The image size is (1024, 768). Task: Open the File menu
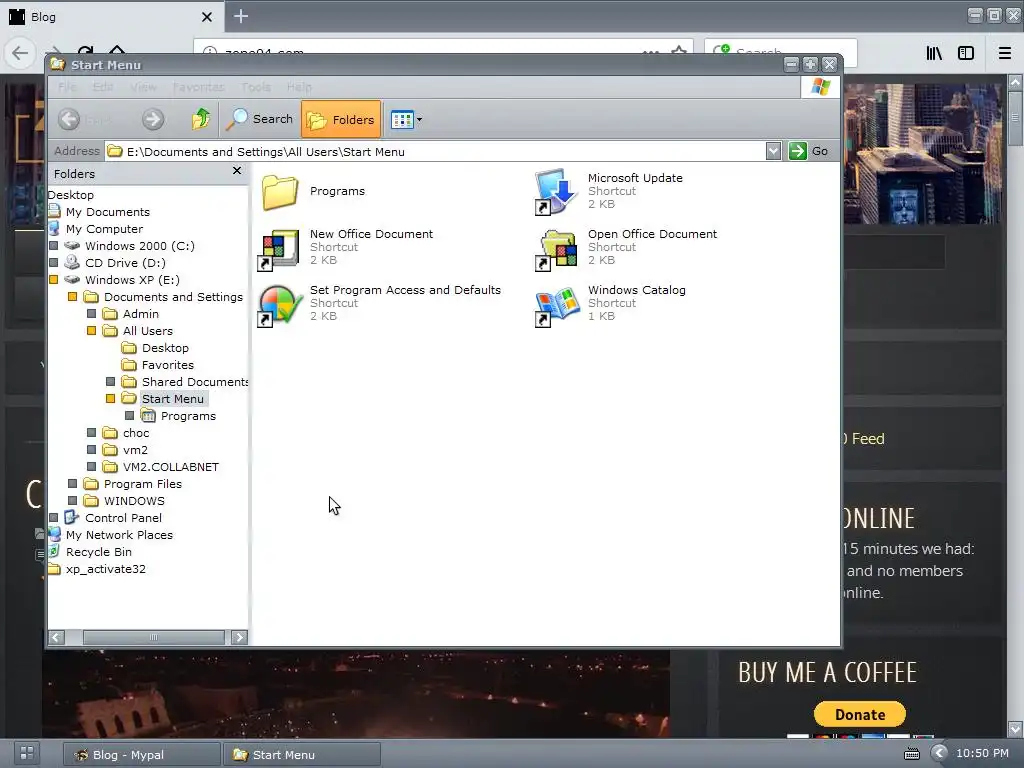67,87
